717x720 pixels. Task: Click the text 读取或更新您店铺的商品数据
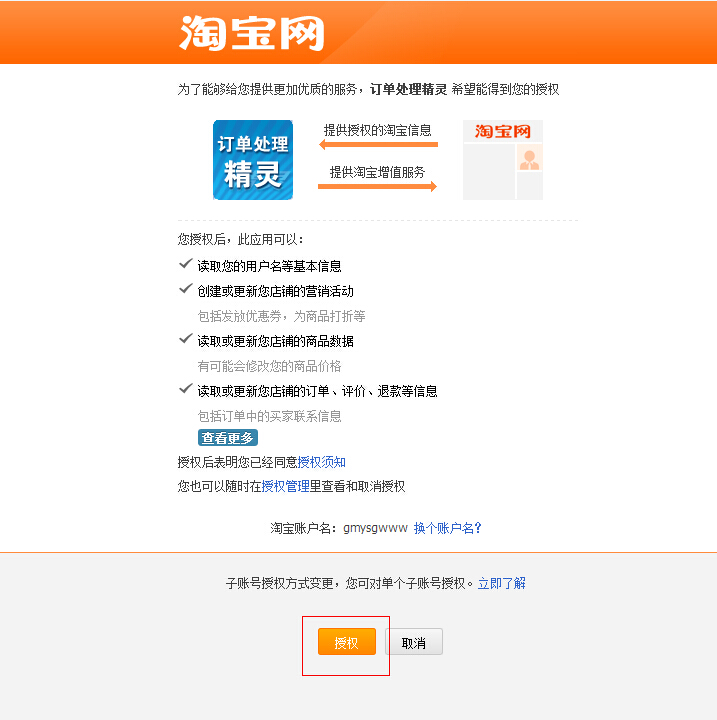click(276, 341)
